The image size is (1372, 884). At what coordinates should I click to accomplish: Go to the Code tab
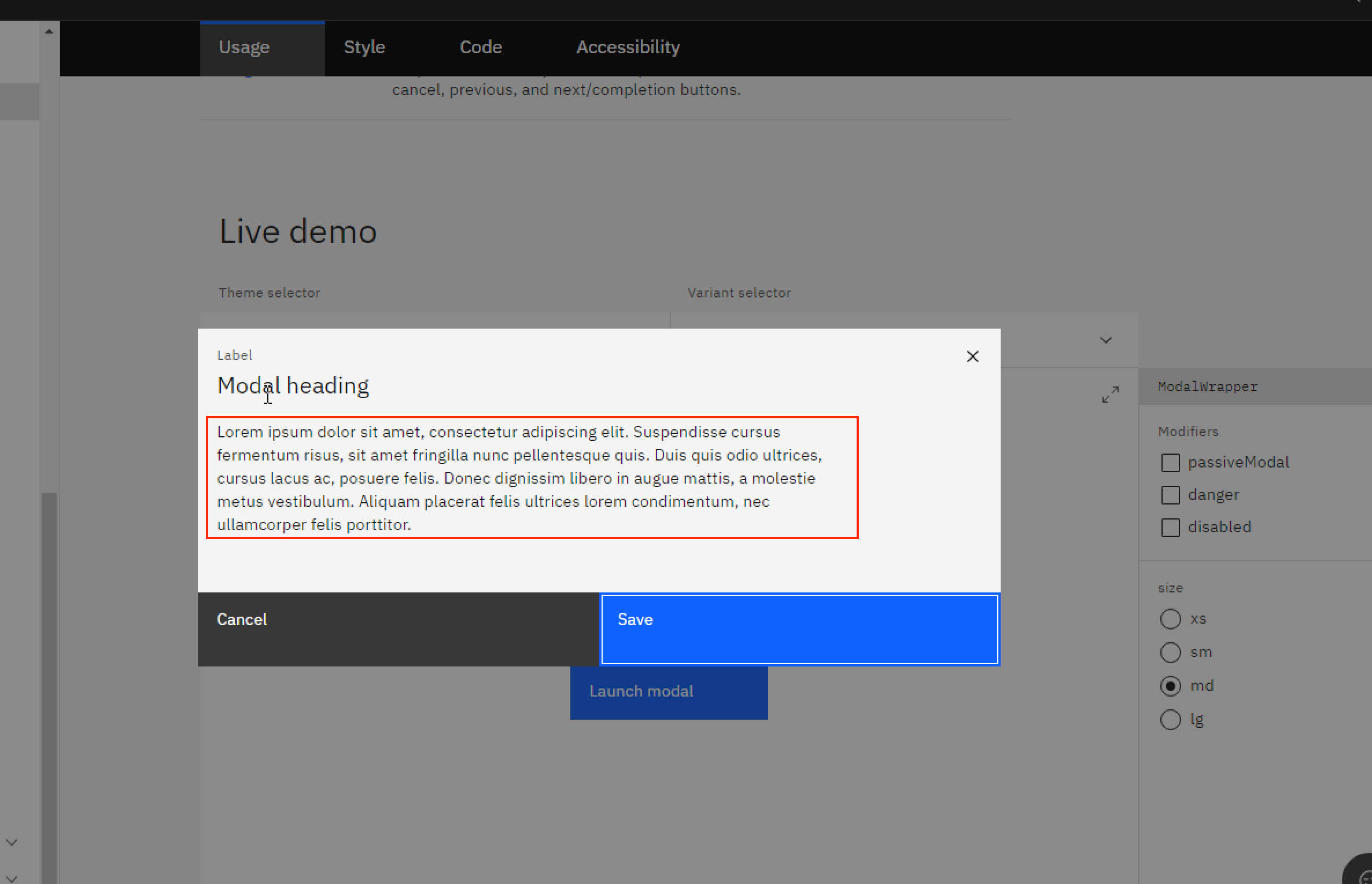point(481,47)
